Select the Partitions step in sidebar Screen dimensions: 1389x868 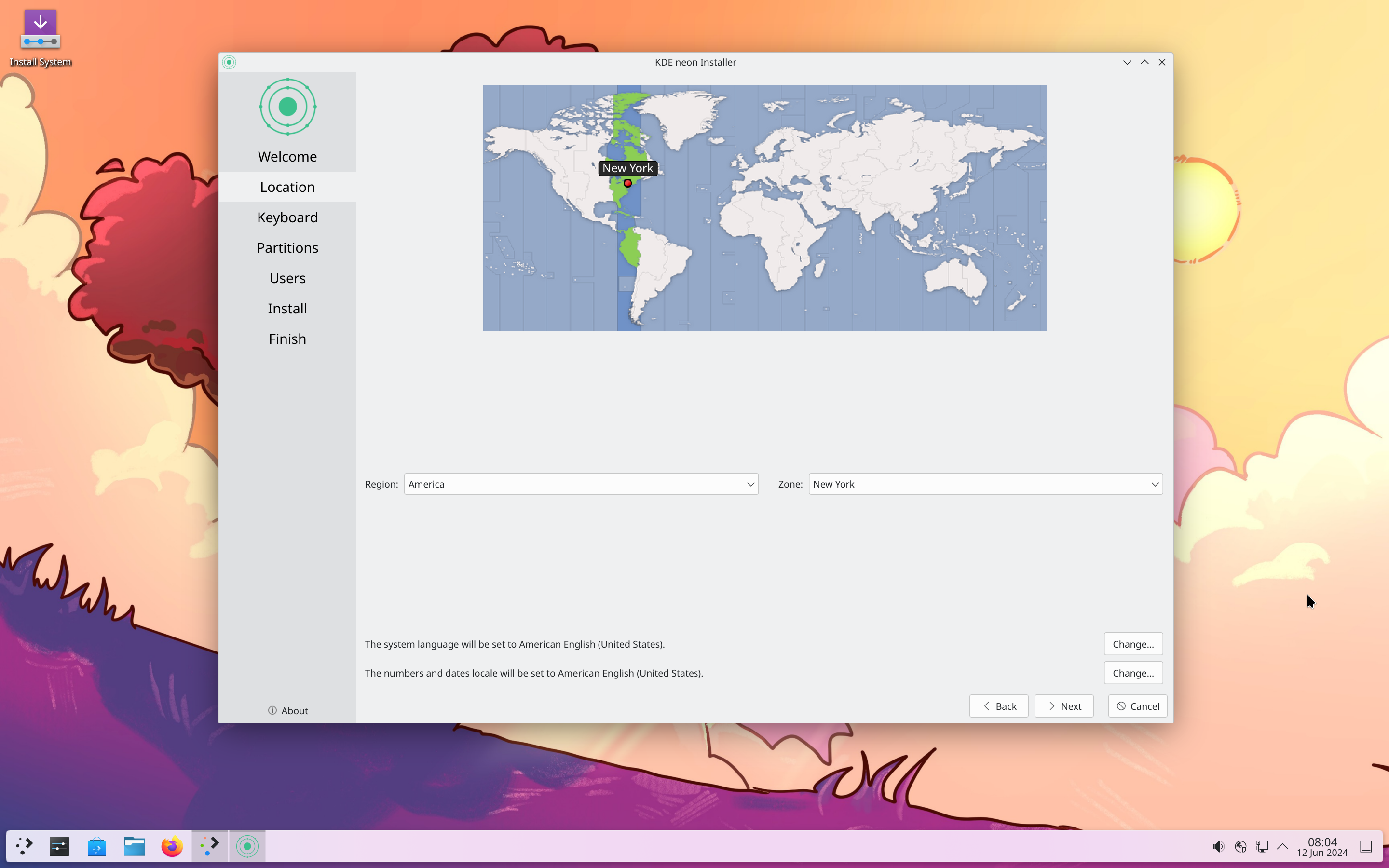(x=287, y=247)
